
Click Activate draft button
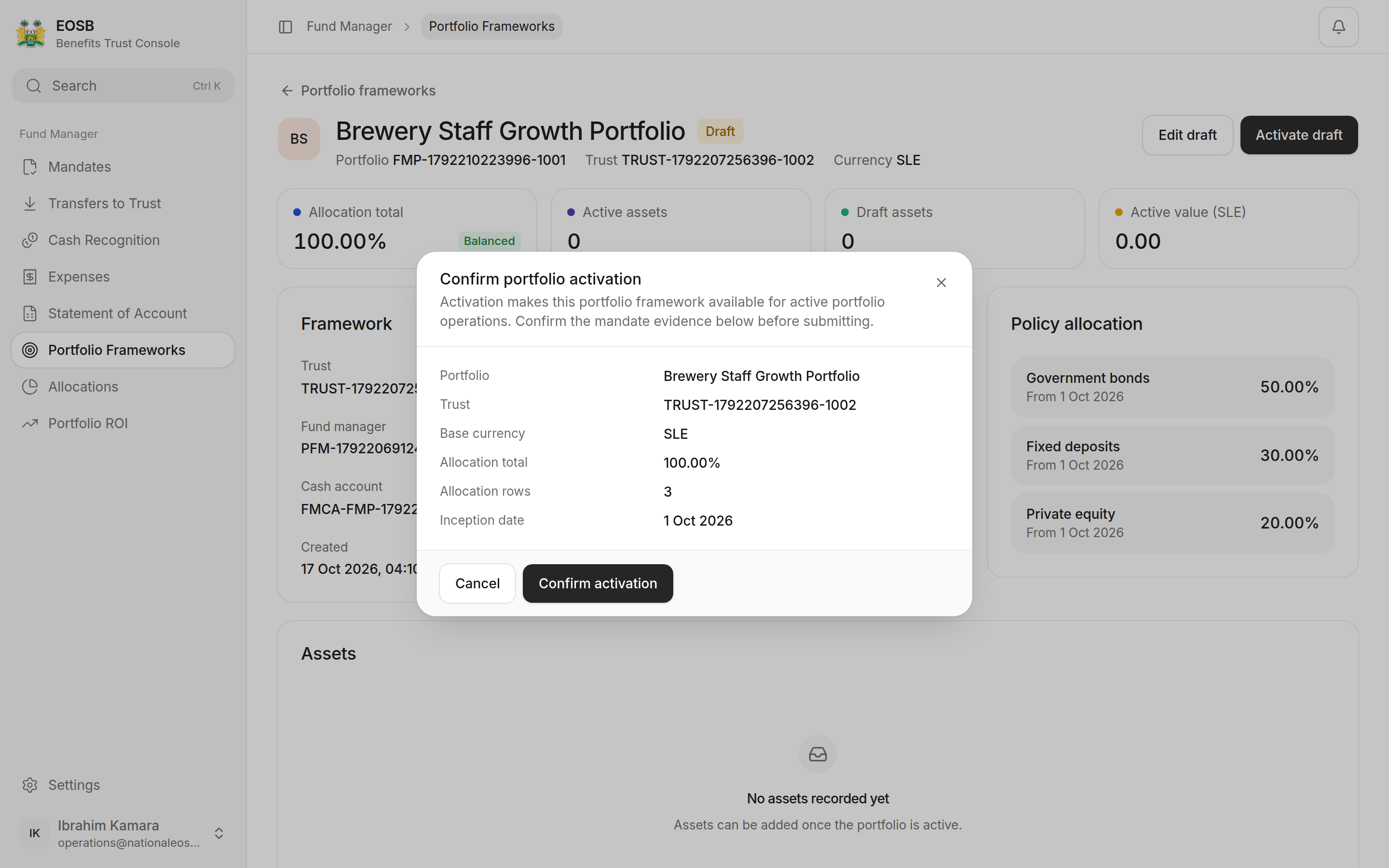coord(1299,135)
